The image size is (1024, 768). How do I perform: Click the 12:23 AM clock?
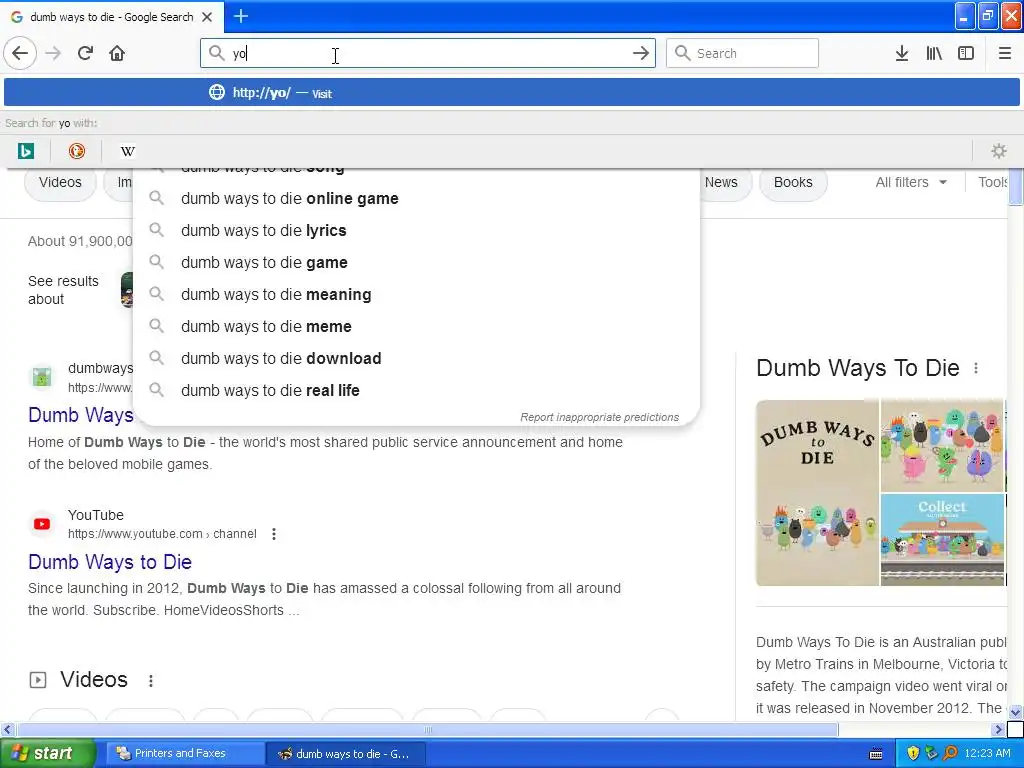pos(987,753)
